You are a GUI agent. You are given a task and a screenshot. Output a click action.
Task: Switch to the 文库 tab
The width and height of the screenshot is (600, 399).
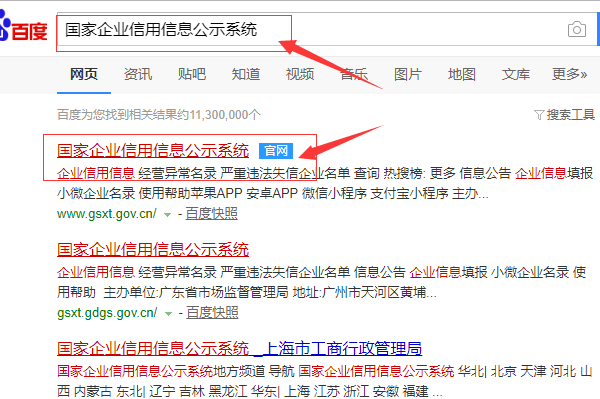pyautogui.click(x=516, y=74)
